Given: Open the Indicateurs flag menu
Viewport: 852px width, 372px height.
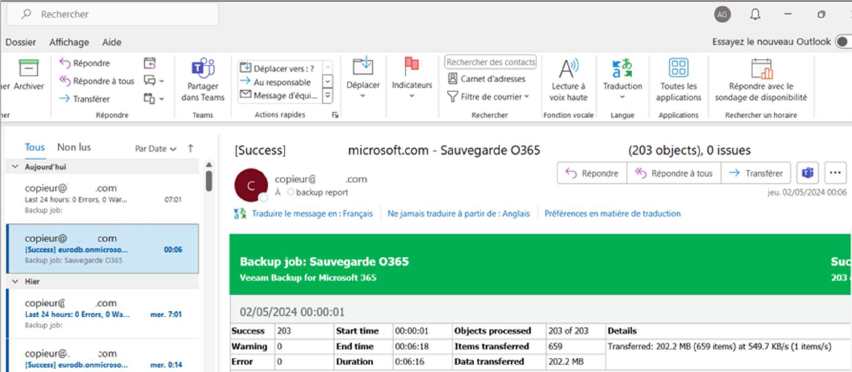Looking at the screenshot, I should pyautogui.click(x=411, y=79).
